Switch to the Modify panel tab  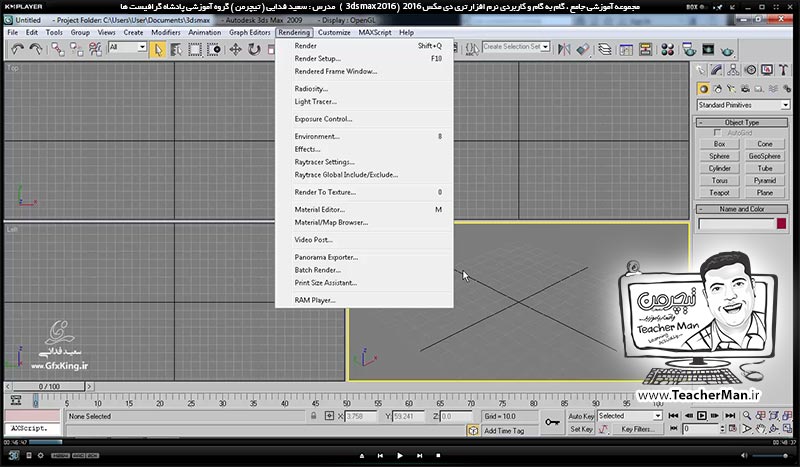717,70
